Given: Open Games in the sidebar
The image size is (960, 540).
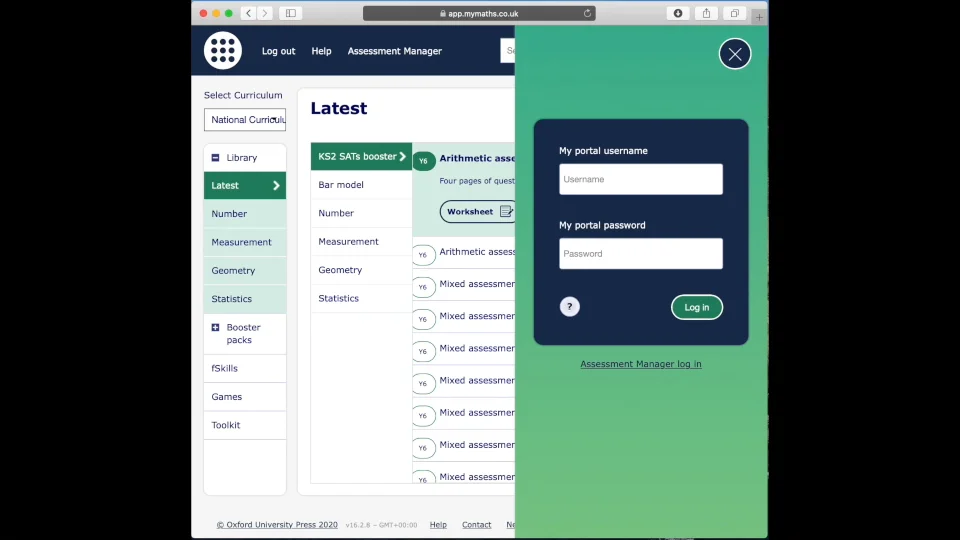Looking at the screenshot, I should tap(245, 397).
